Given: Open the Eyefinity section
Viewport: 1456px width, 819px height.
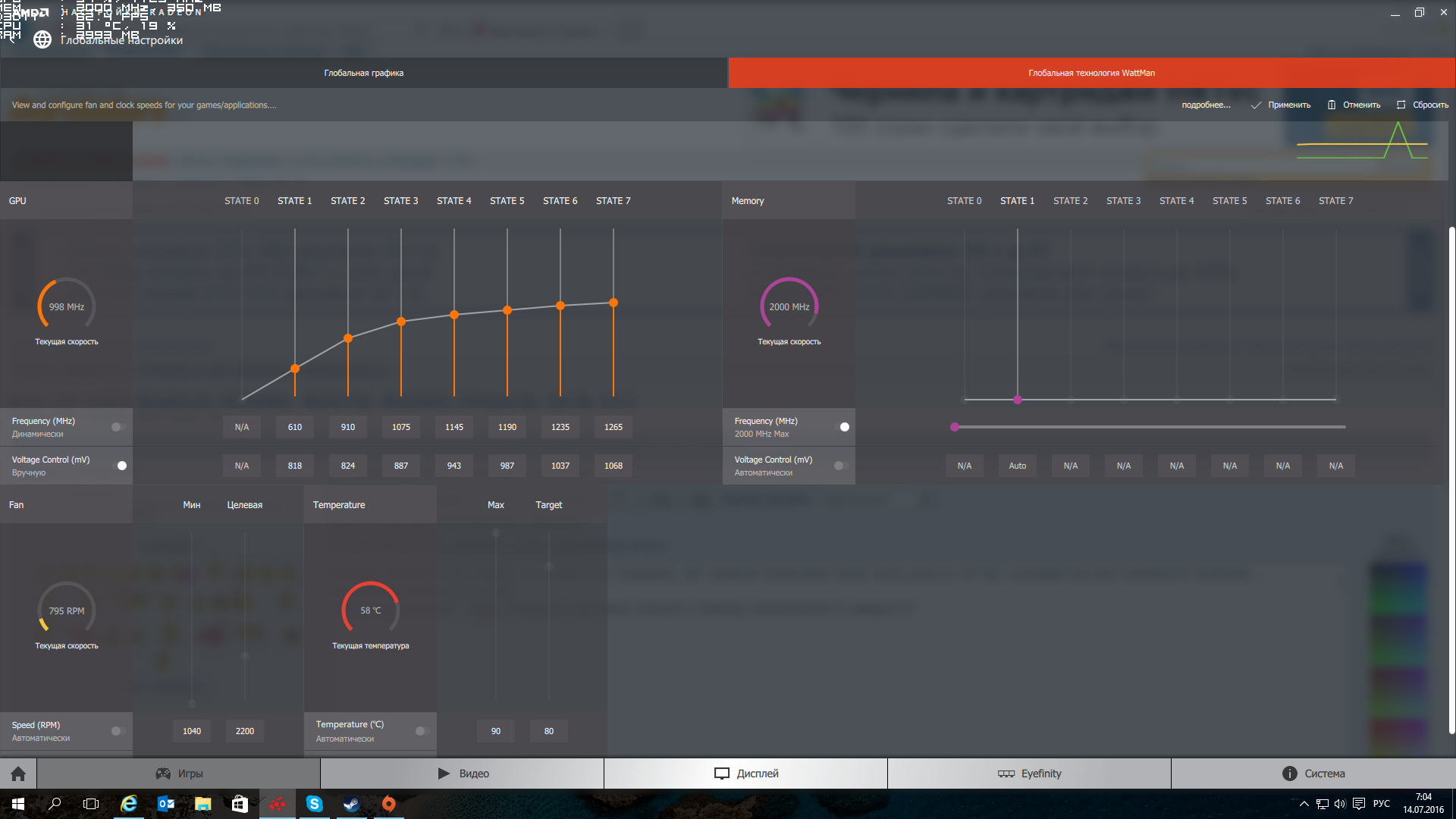Looking at the screenshot, I should point(1029,773).
